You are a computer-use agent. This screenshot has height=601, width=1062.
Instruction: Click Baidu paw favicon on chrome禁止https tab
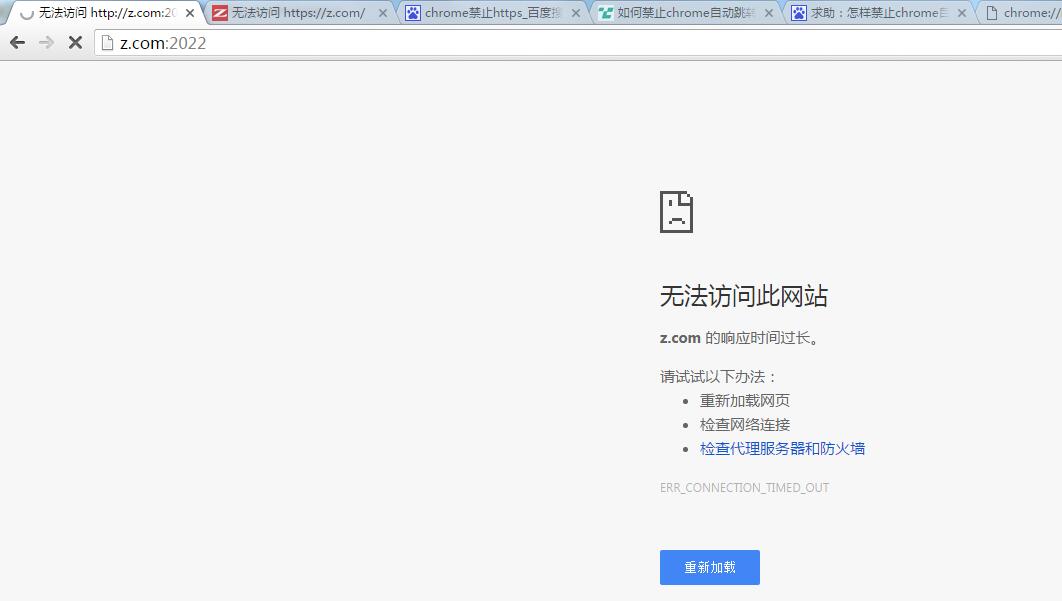[412, 13]
